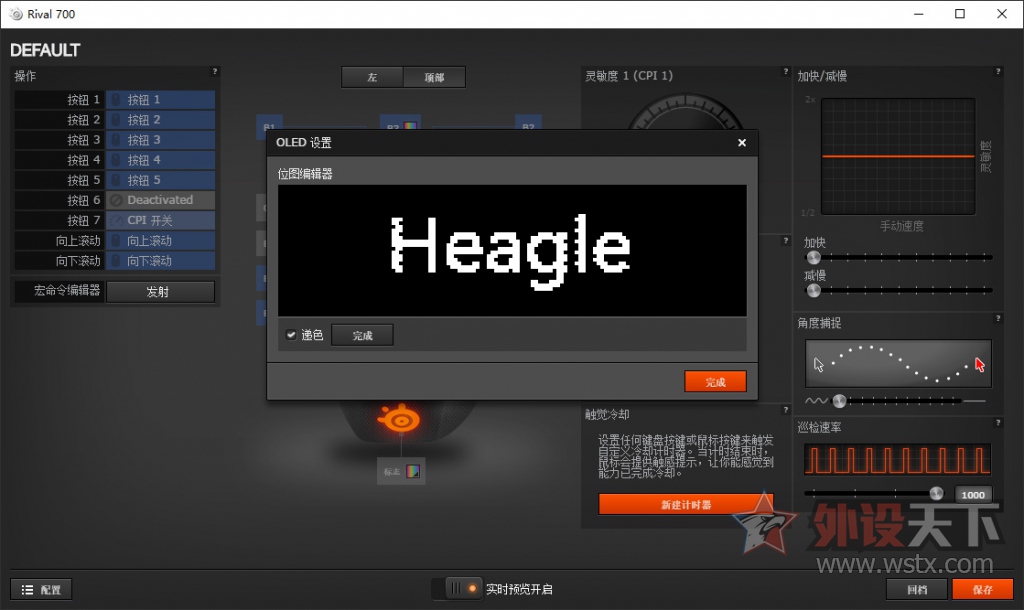Image resolution: width=1024 pixels, height=610 pixels.
Task: Click help icon of 巡检速率 panel
Action: pos(997,424)
